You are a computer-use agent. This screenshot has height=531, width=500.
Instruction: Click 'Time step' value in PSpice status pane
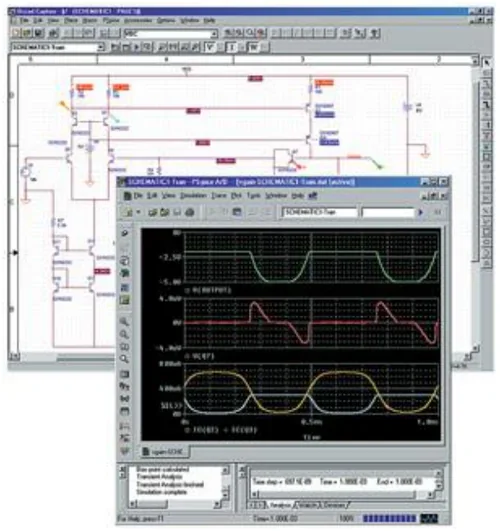(282, 481)
